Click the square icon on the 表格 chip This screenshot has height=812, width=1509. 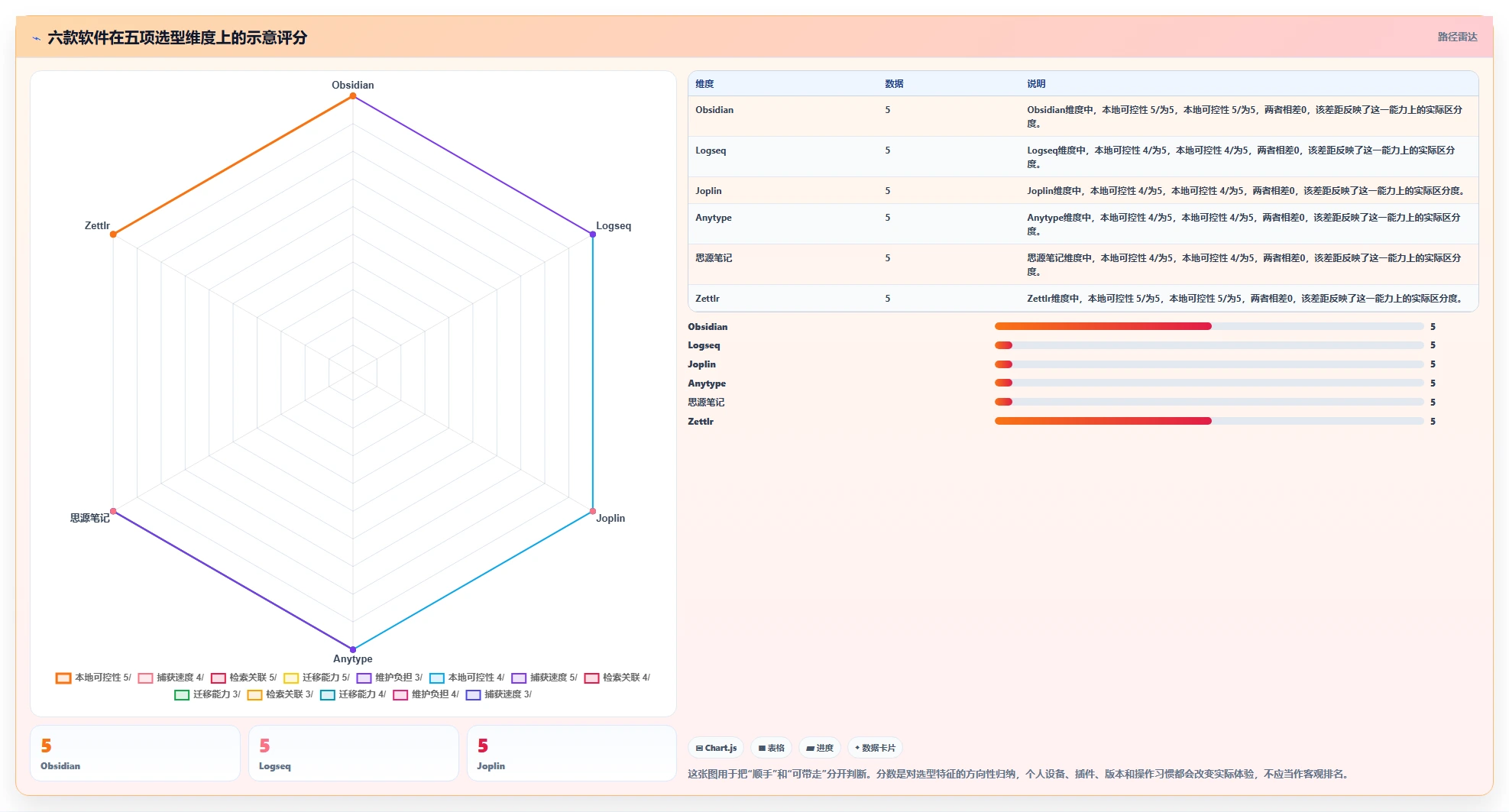[x=762, y=748]
